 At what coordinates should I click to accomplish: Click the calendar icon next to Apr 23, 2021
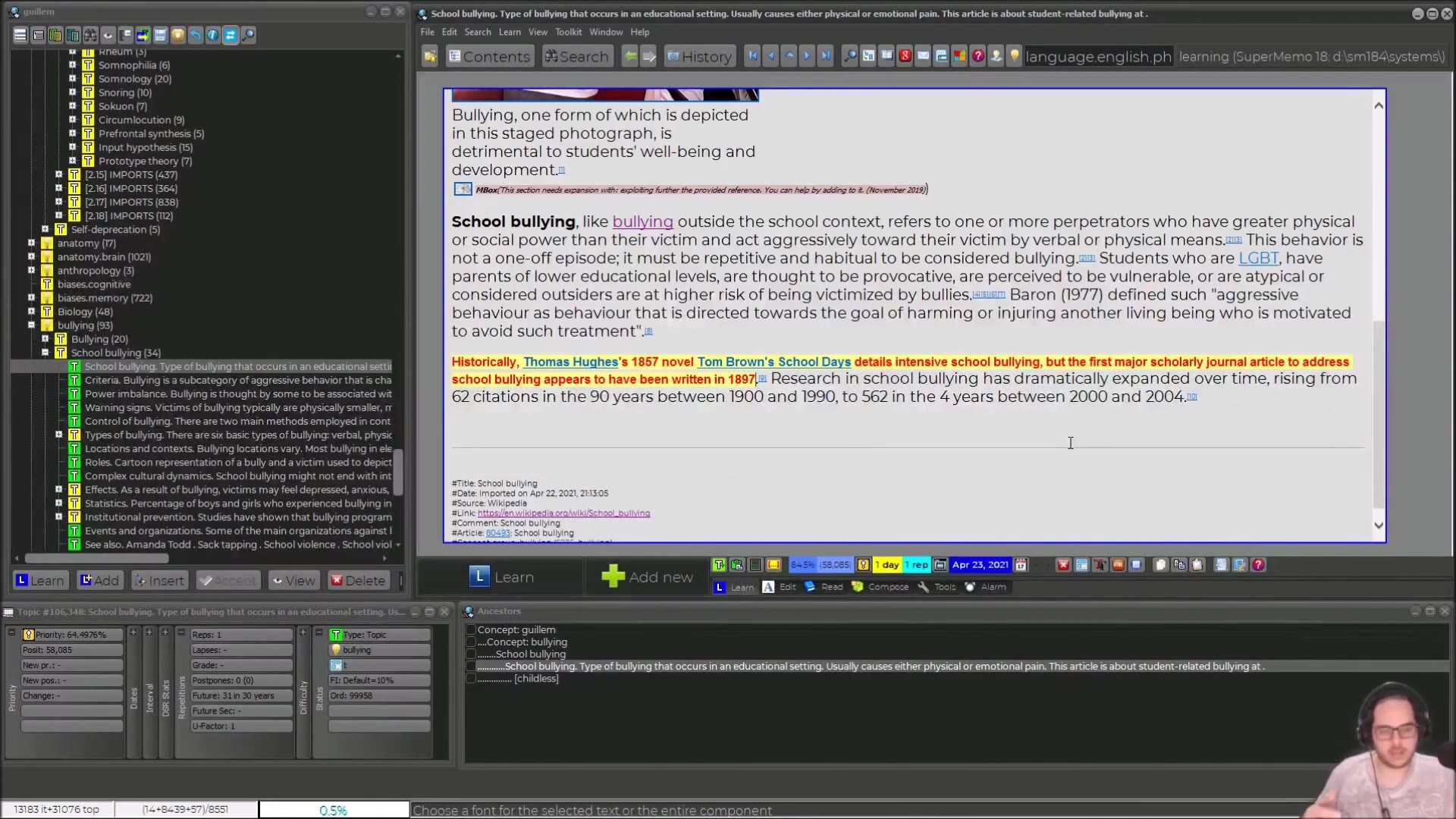click(x=1021, y=565)
